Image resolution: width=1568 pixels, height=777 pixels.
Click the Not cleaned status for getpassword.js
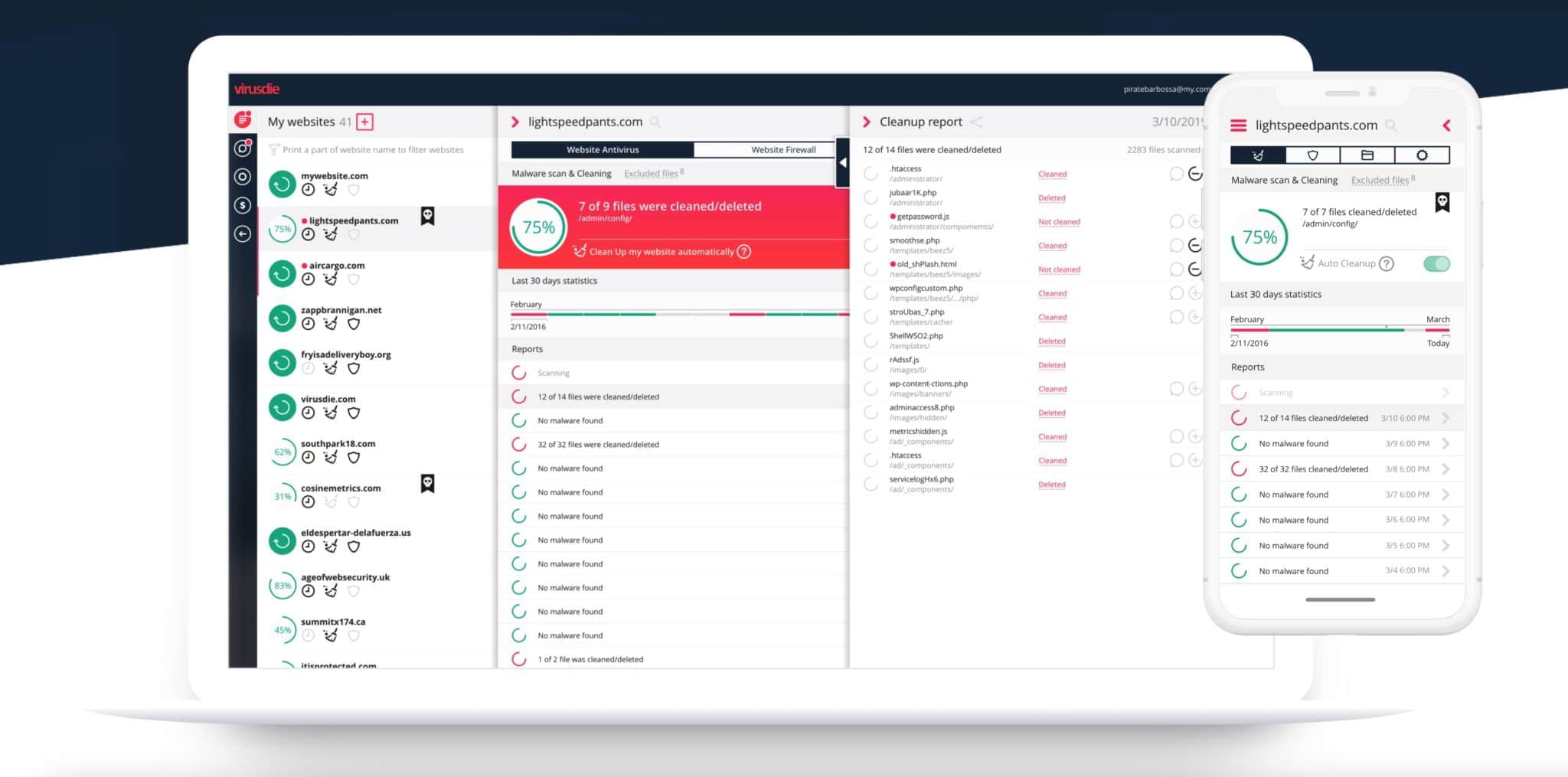(x=1059, y=222)
